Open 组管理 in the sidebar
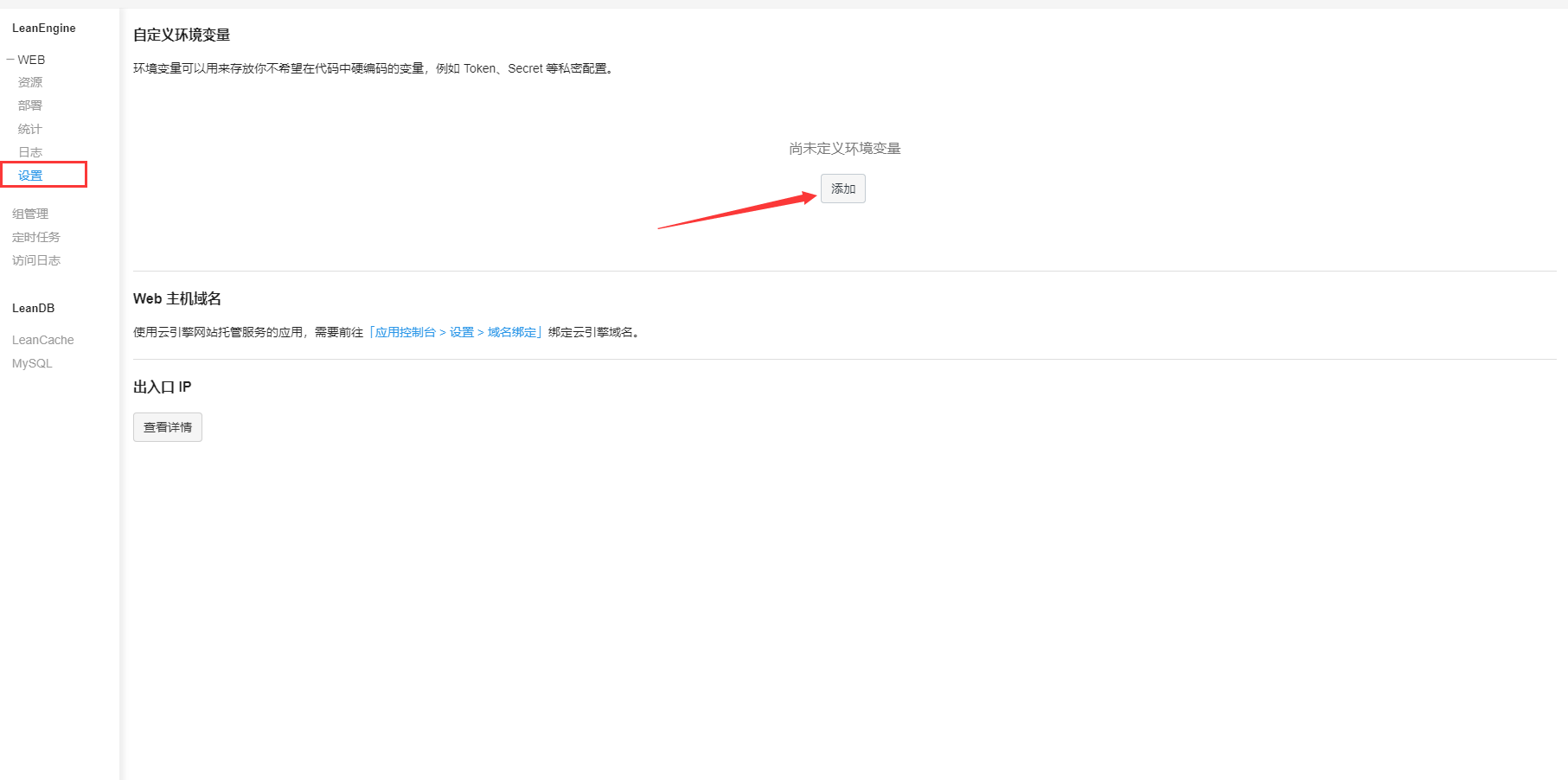The image size is (1568, 780). coord(30,214)
